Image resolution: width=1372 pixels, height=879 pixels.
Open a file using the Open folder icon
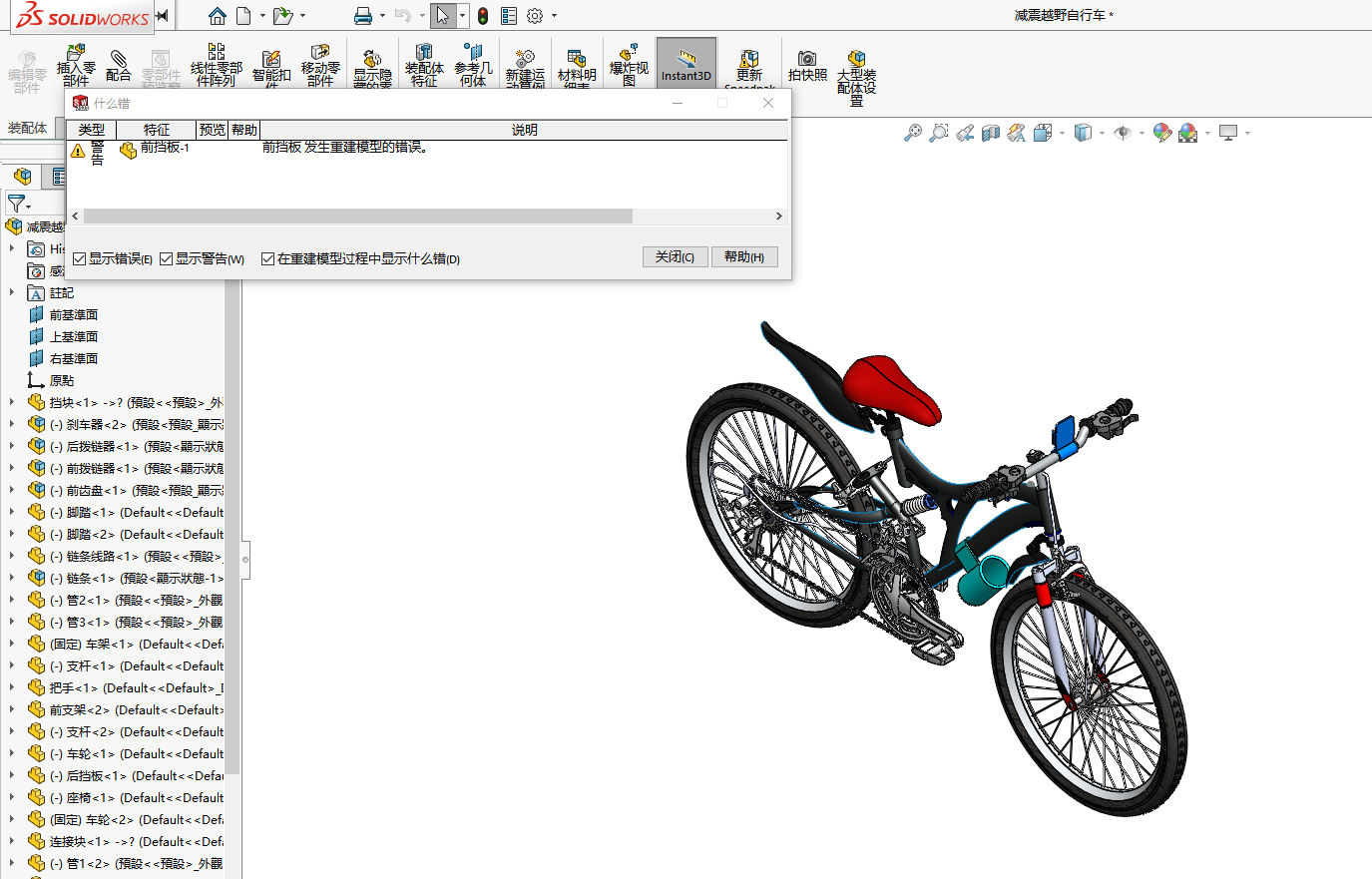pyautogui.click(x=283, y=16)
